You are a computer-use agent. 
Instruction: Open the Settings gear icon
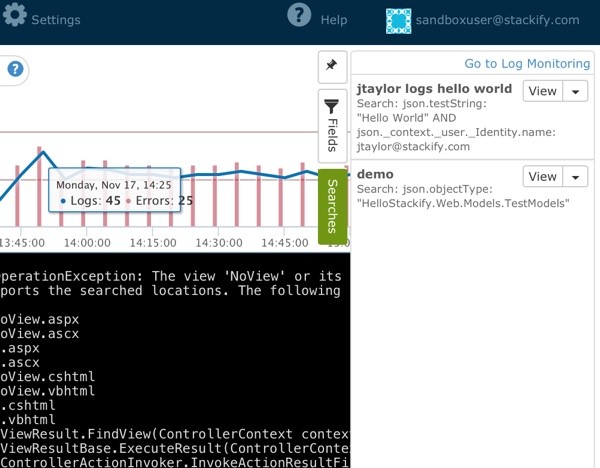(x=14, y=15)
